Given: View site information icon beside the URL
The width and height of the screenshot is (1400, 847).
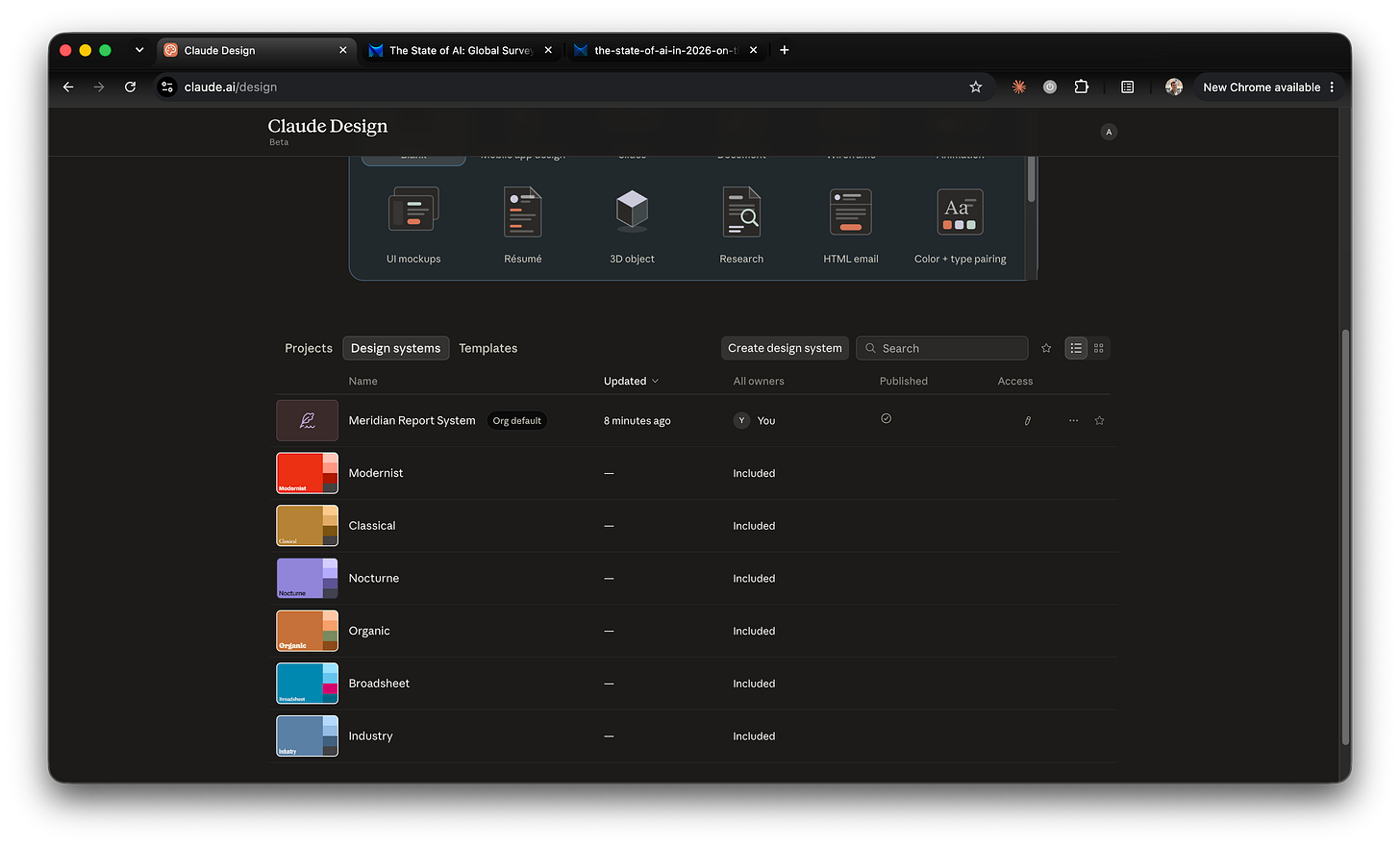Looking at the screenshot, I should (167, 87).
